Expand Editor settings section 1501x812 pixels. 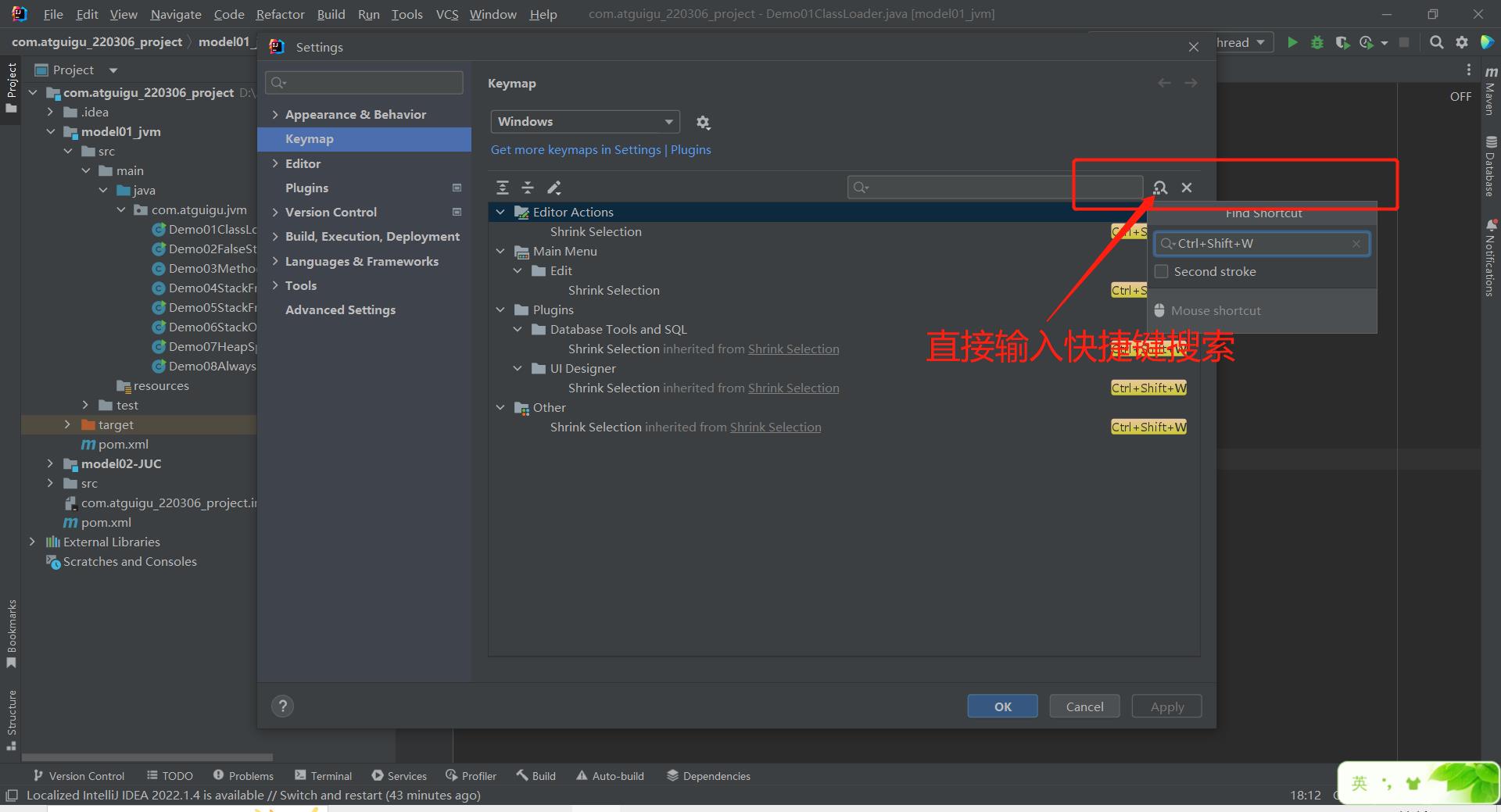point(275,163)
